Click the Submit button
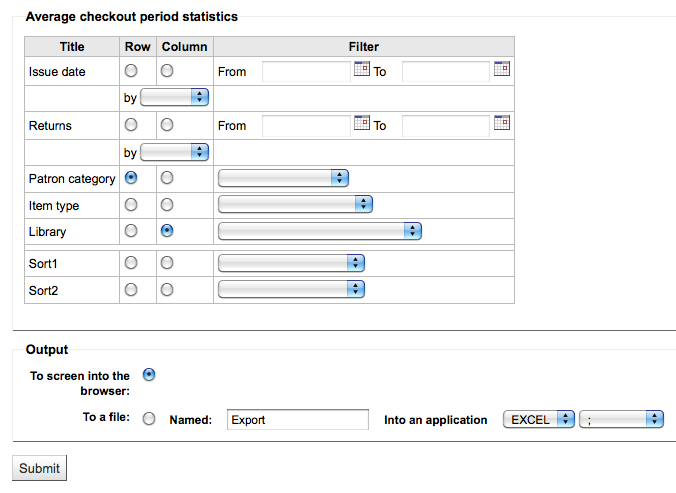 (x=39, y=468)
